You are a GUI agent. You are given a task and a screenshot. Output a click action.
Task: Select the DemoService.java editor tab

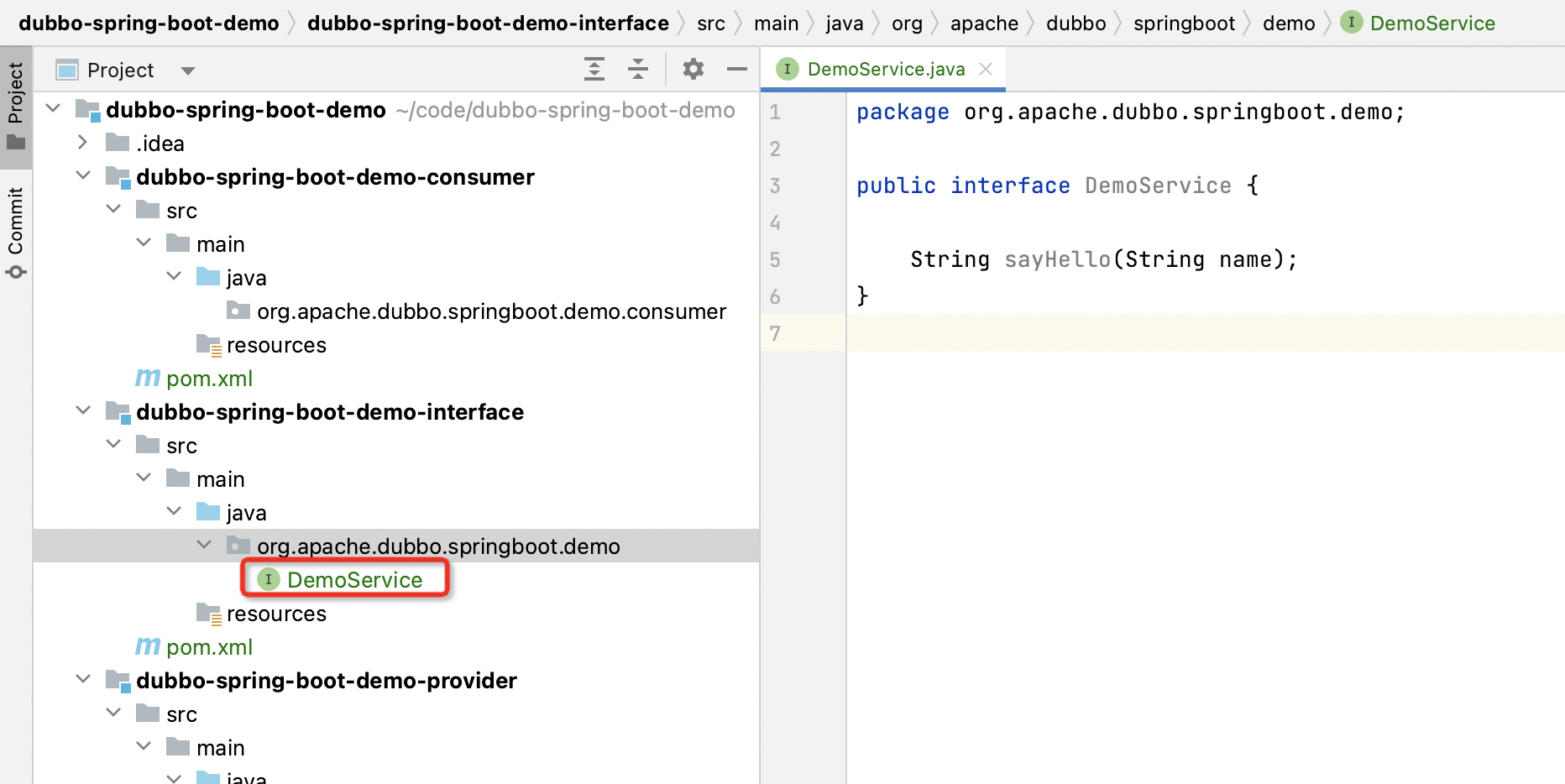(x=885, y=70)
